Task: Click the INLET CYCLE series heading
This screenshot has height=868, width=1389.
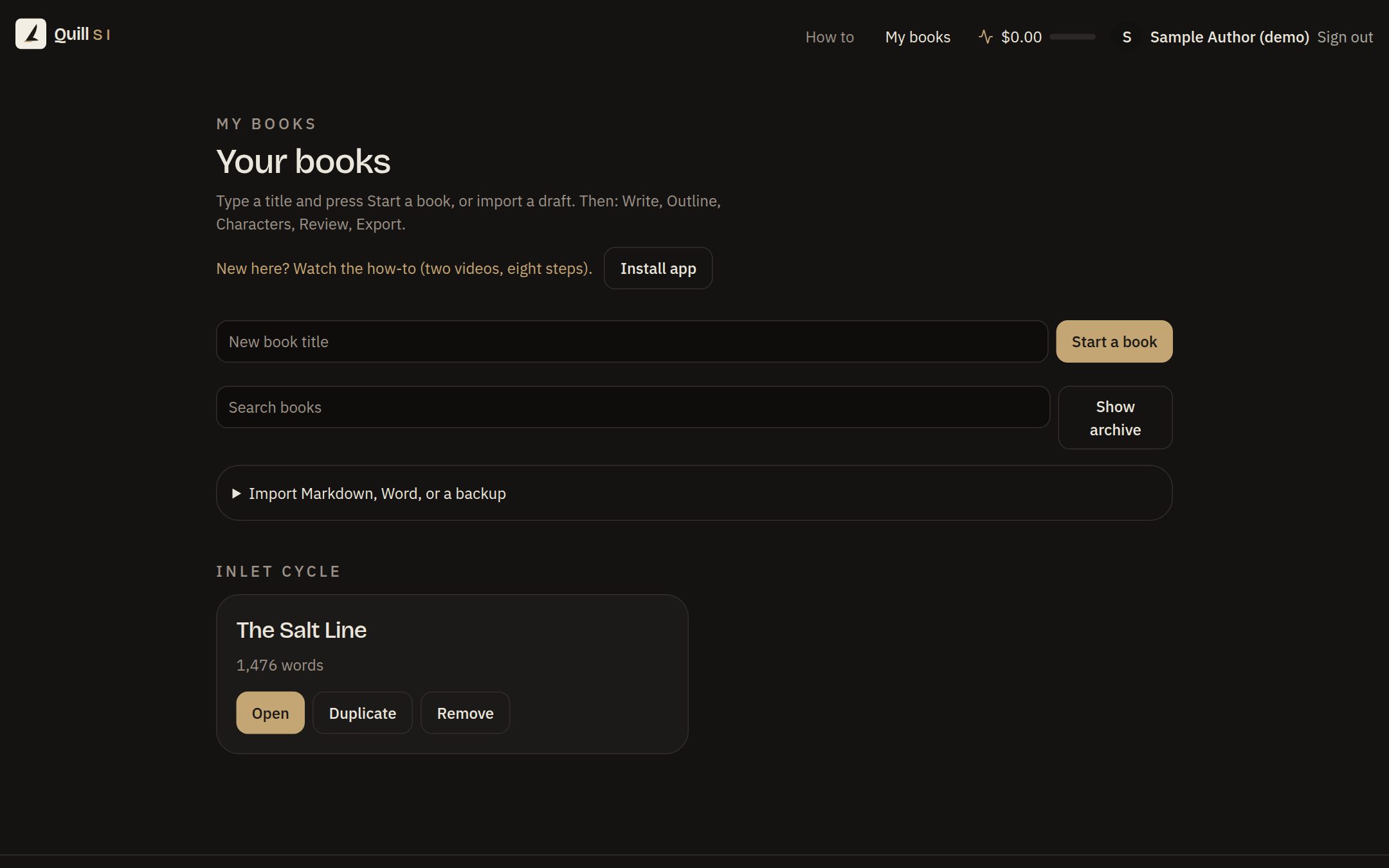Action: 278,571
